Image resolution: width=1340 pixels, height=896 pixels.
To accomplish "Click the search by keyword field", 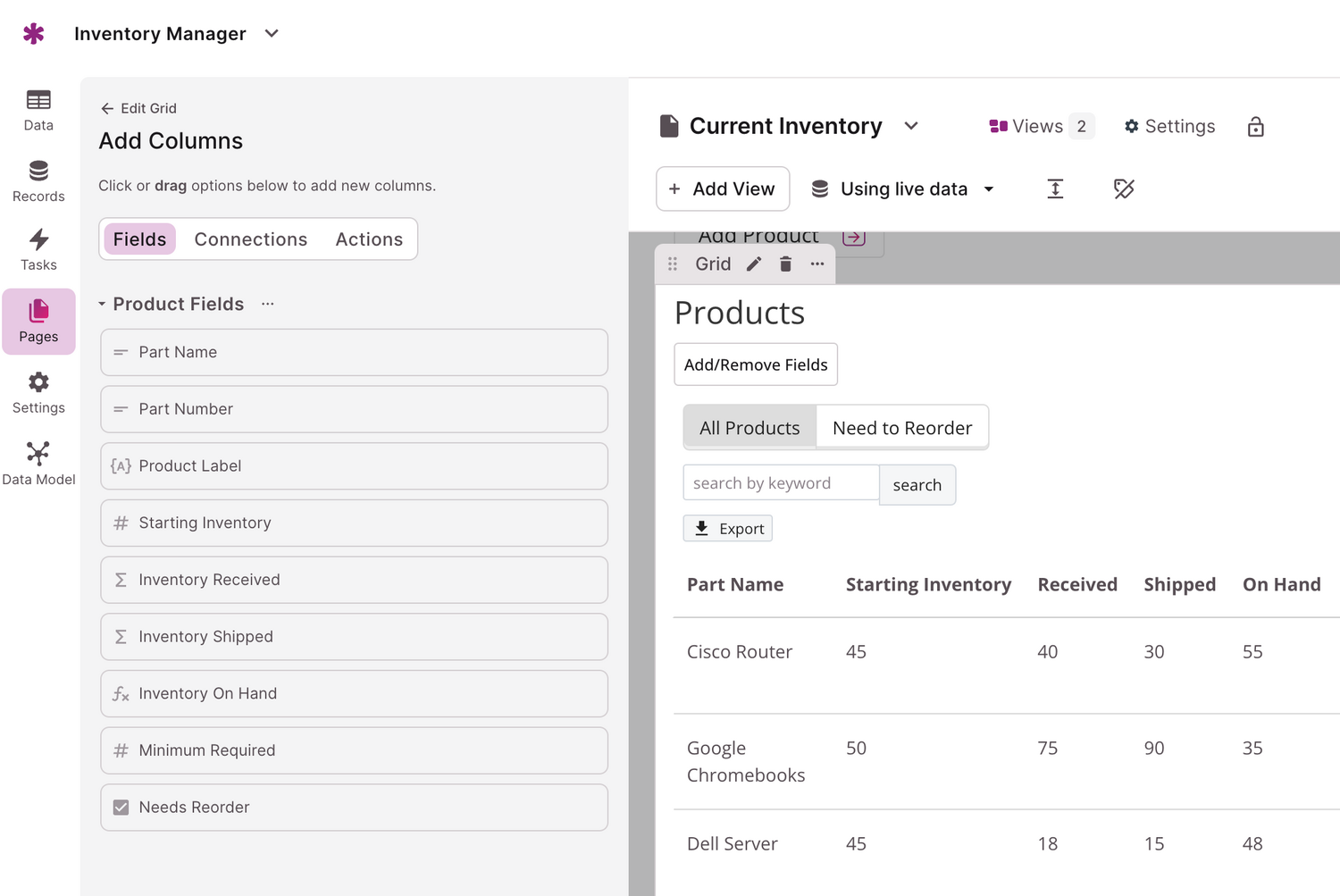I will coord(781,483).
